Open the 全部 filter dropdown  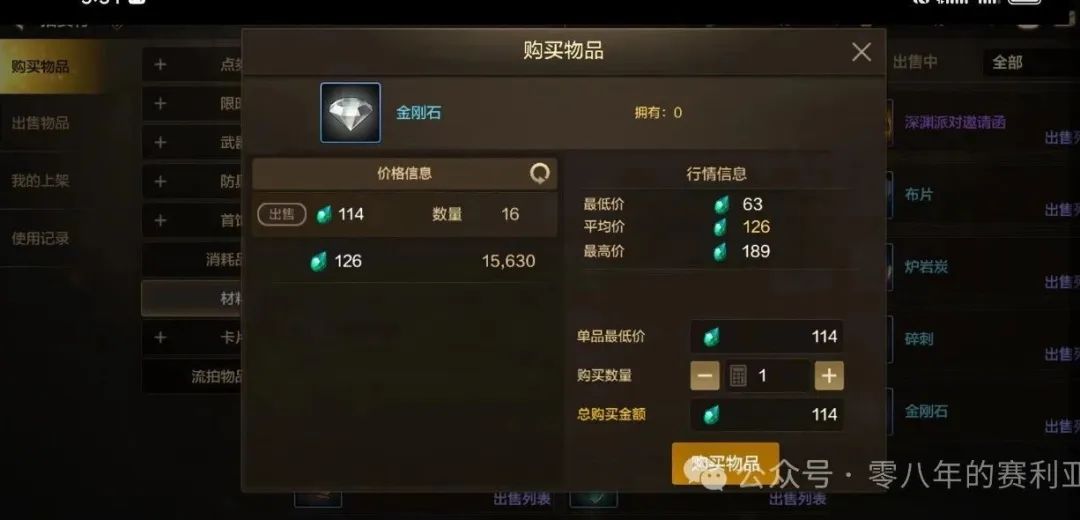1030,62
